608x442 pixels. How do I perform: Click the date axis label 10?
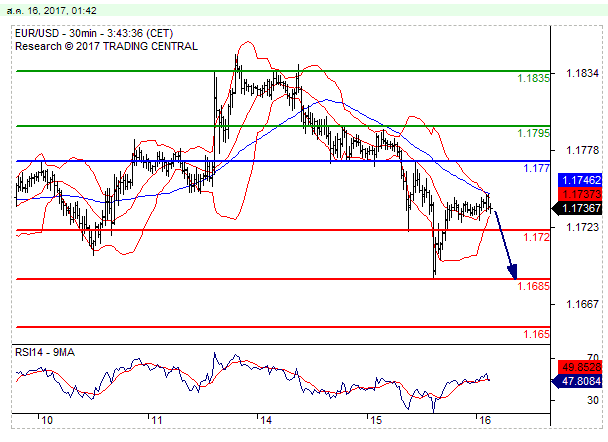[47, 420]
